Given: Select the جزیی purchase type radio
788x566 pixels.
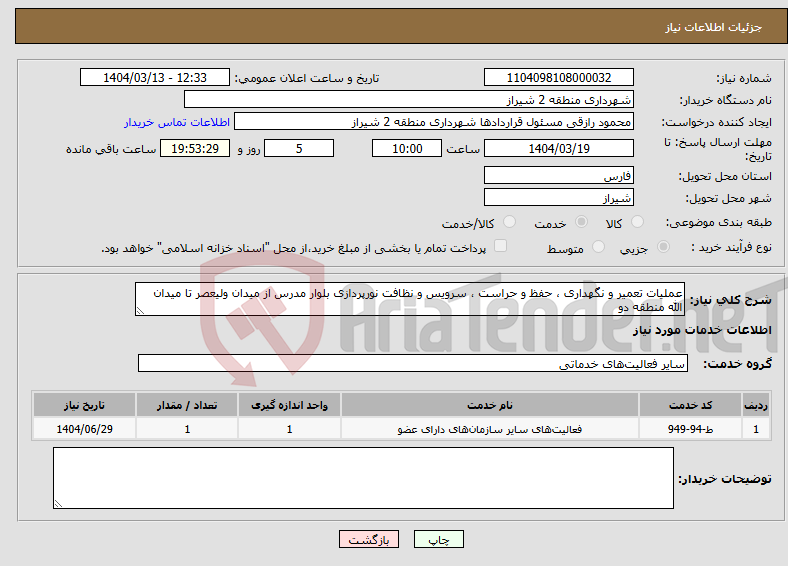Looking at the screenshot, I should coord(663,247).
